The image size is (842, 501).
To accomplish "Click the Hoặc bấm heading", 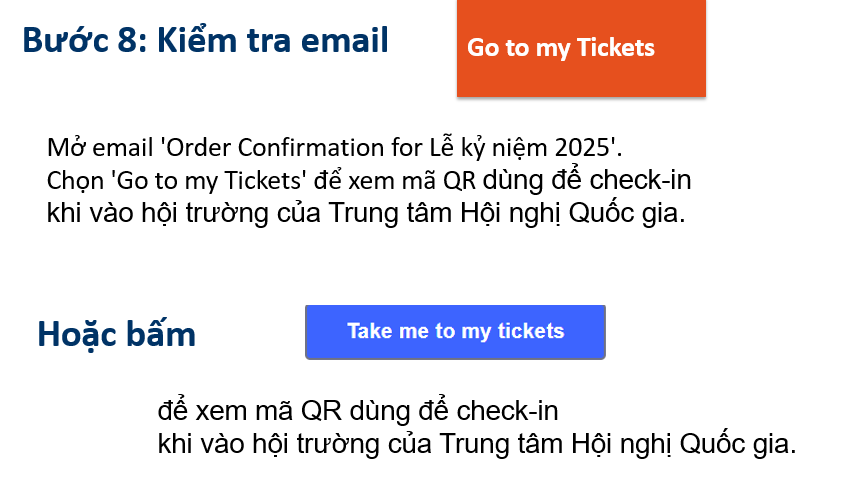I will [116, 334].
